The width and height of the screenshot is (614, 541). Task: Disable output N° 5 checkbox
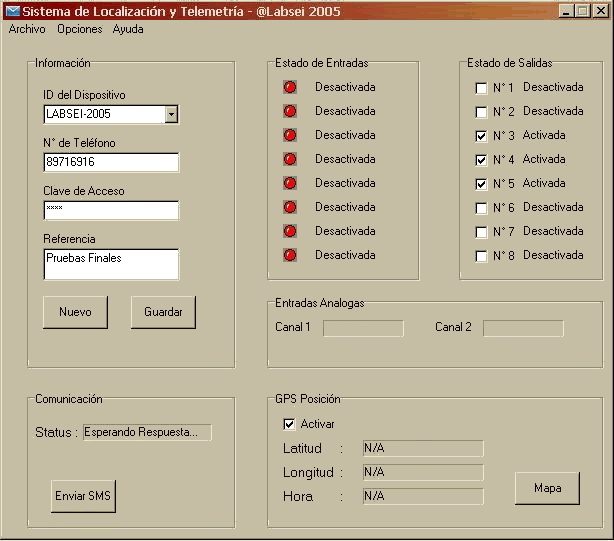481,184
